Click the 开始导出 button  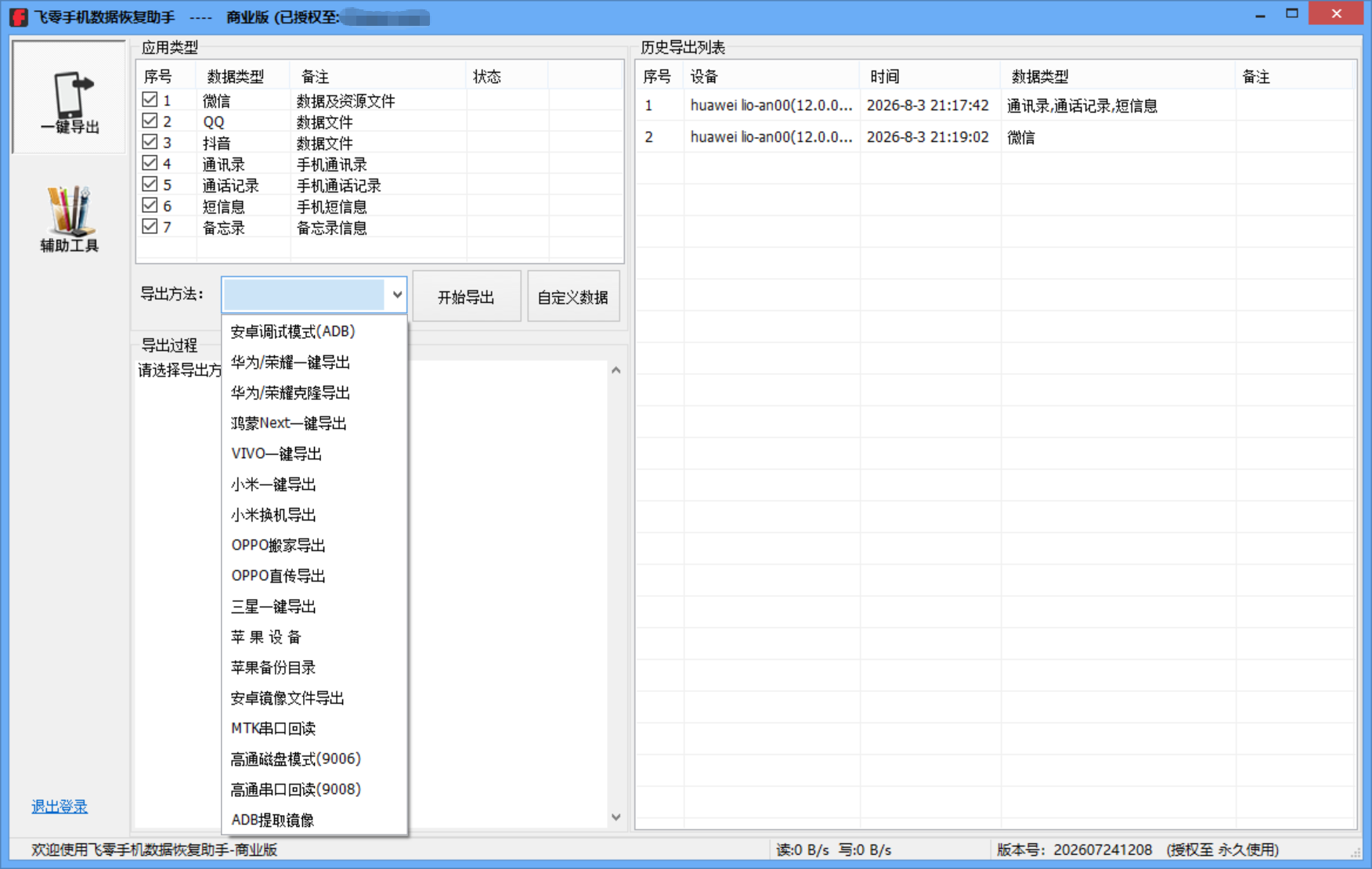point(466,296)
